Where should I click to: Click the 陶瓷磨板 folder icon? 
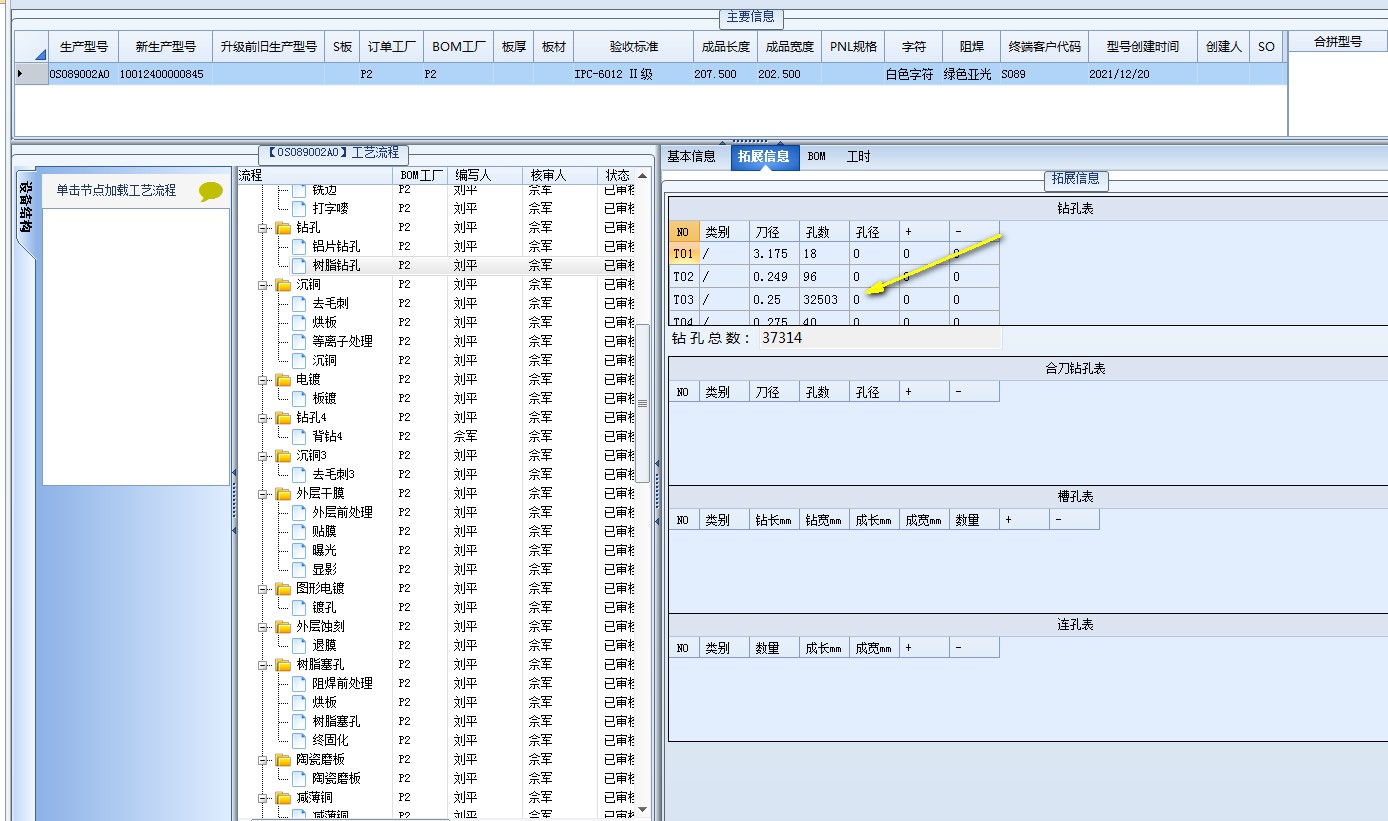click(x=283, y=760)
